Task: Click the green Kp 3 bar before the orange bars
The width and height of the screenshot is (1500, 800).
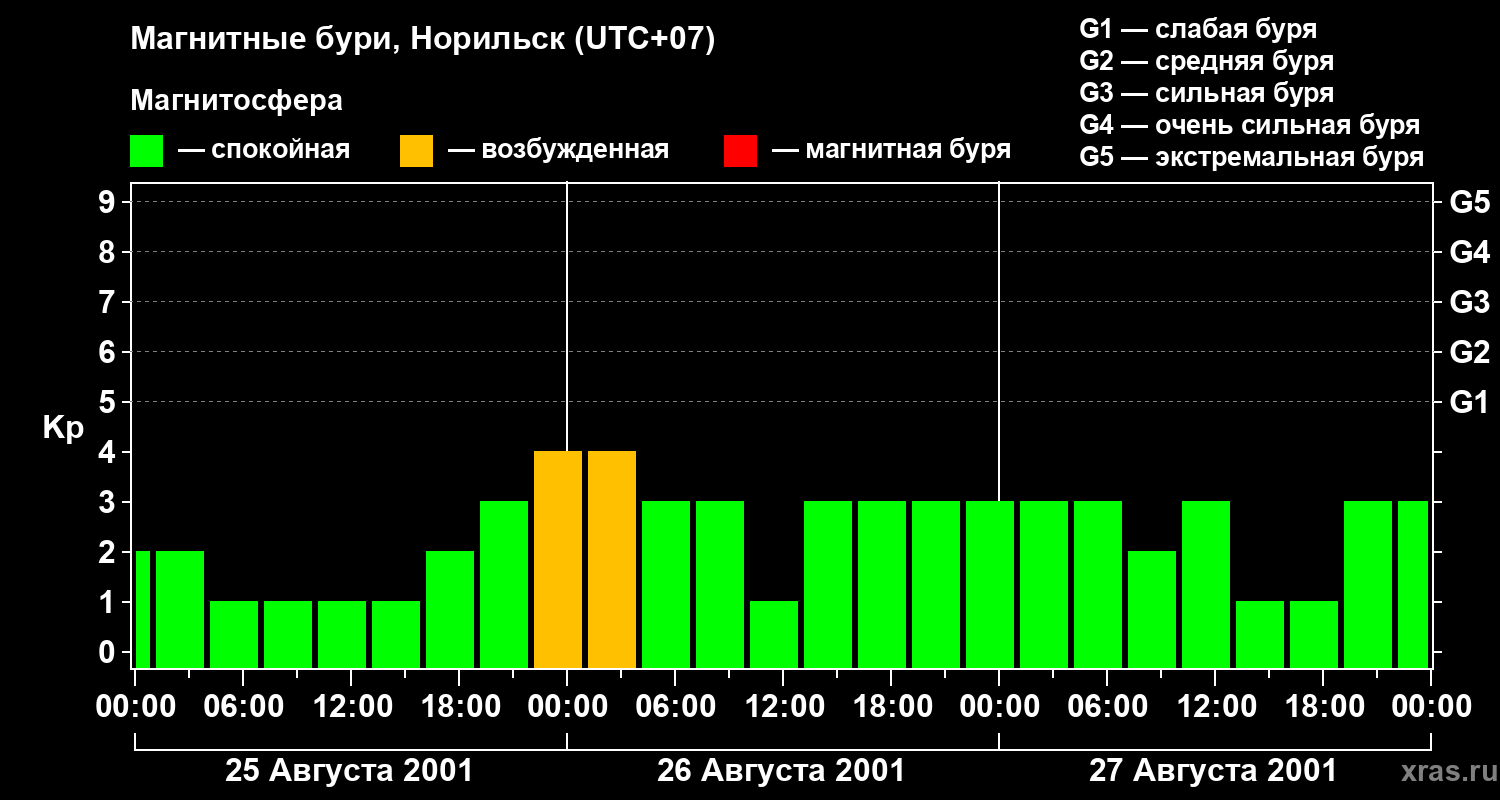Action: (x=504, y=584)
